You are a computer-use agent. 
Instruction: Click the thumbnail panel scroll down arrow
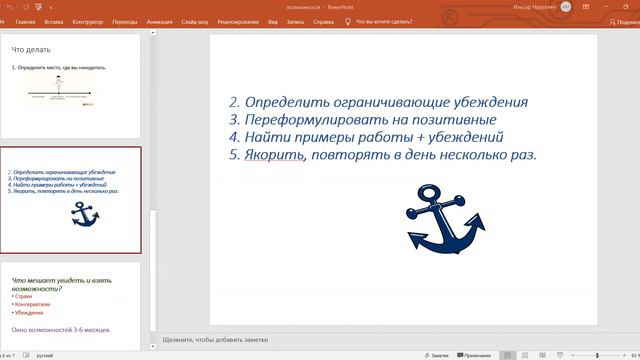click(x=153, y=347)
